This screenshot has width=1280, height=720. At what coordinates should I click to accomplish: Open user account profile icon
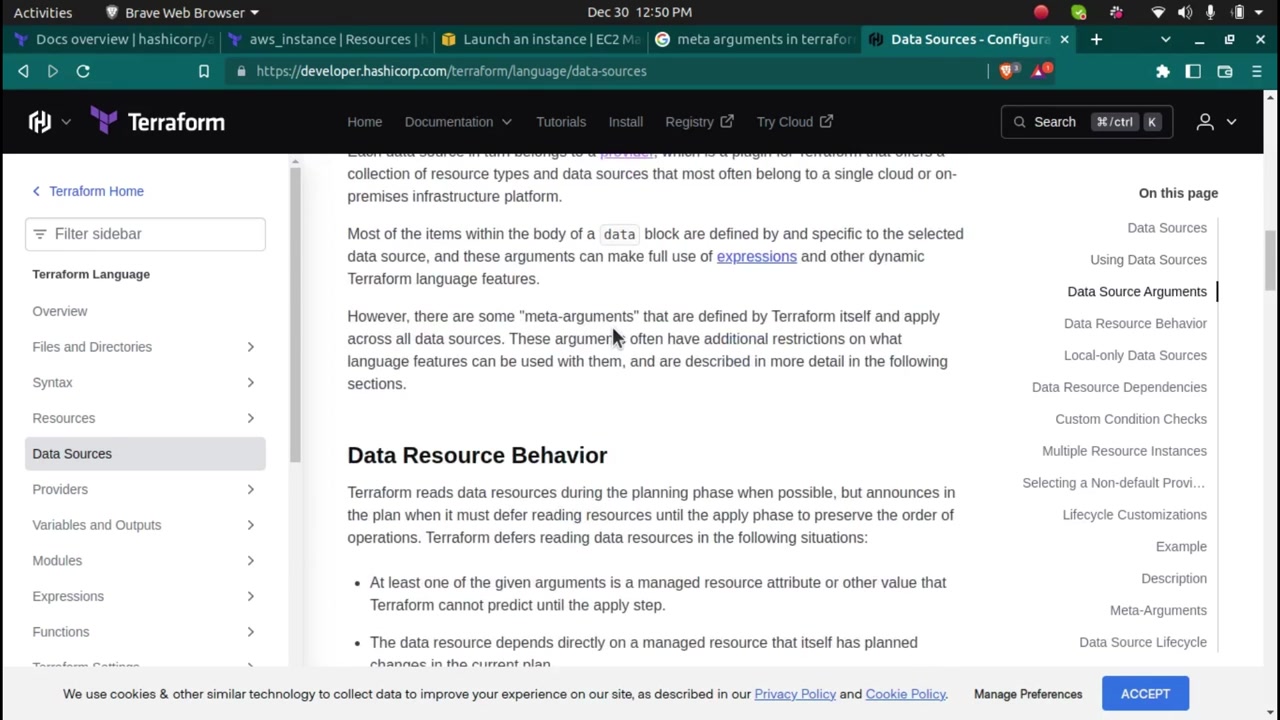1205,122
